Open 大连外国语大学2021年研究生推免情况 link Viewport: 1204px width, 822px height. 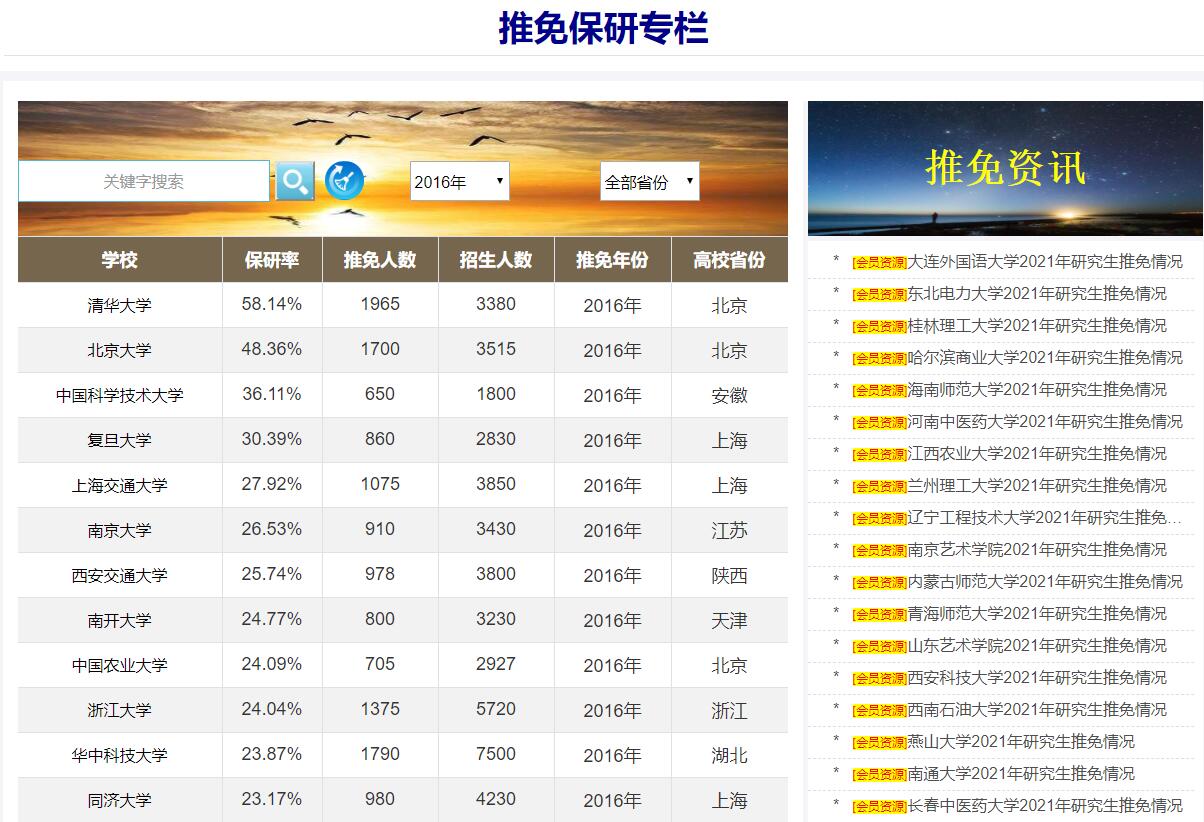pos(1044,262)
